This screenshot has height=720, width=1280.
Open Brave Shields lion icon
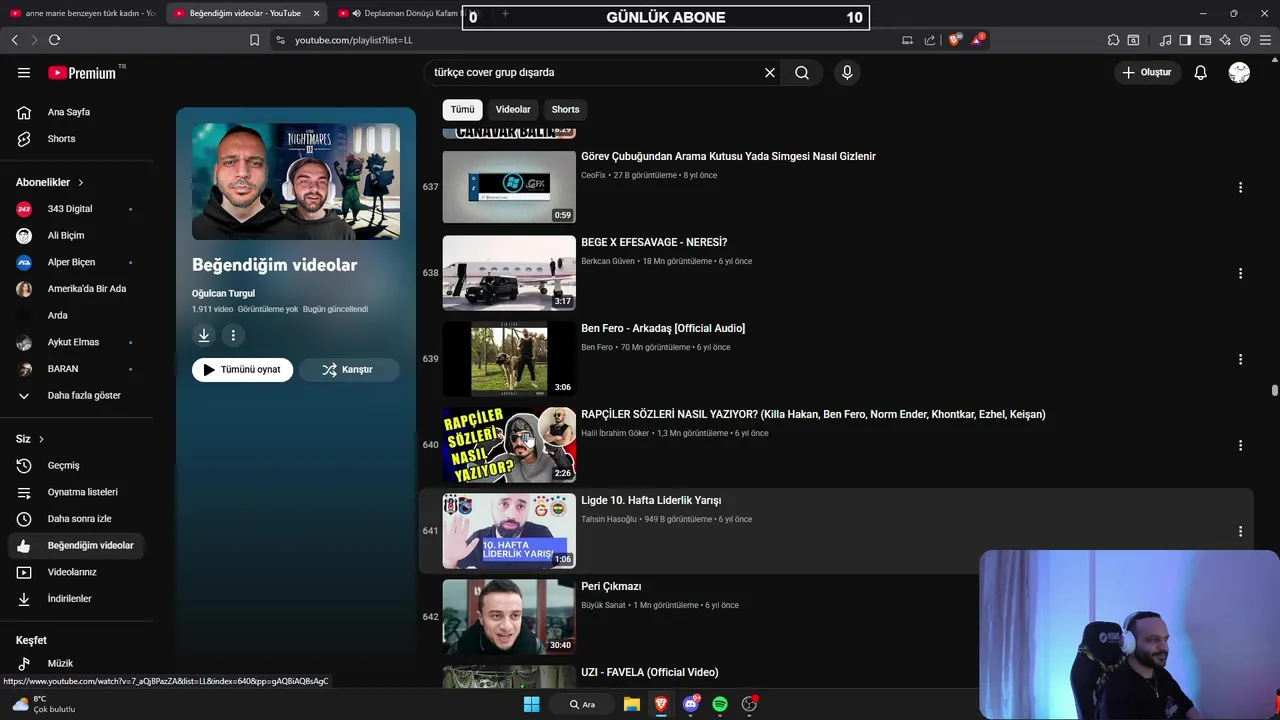(954, 40)
